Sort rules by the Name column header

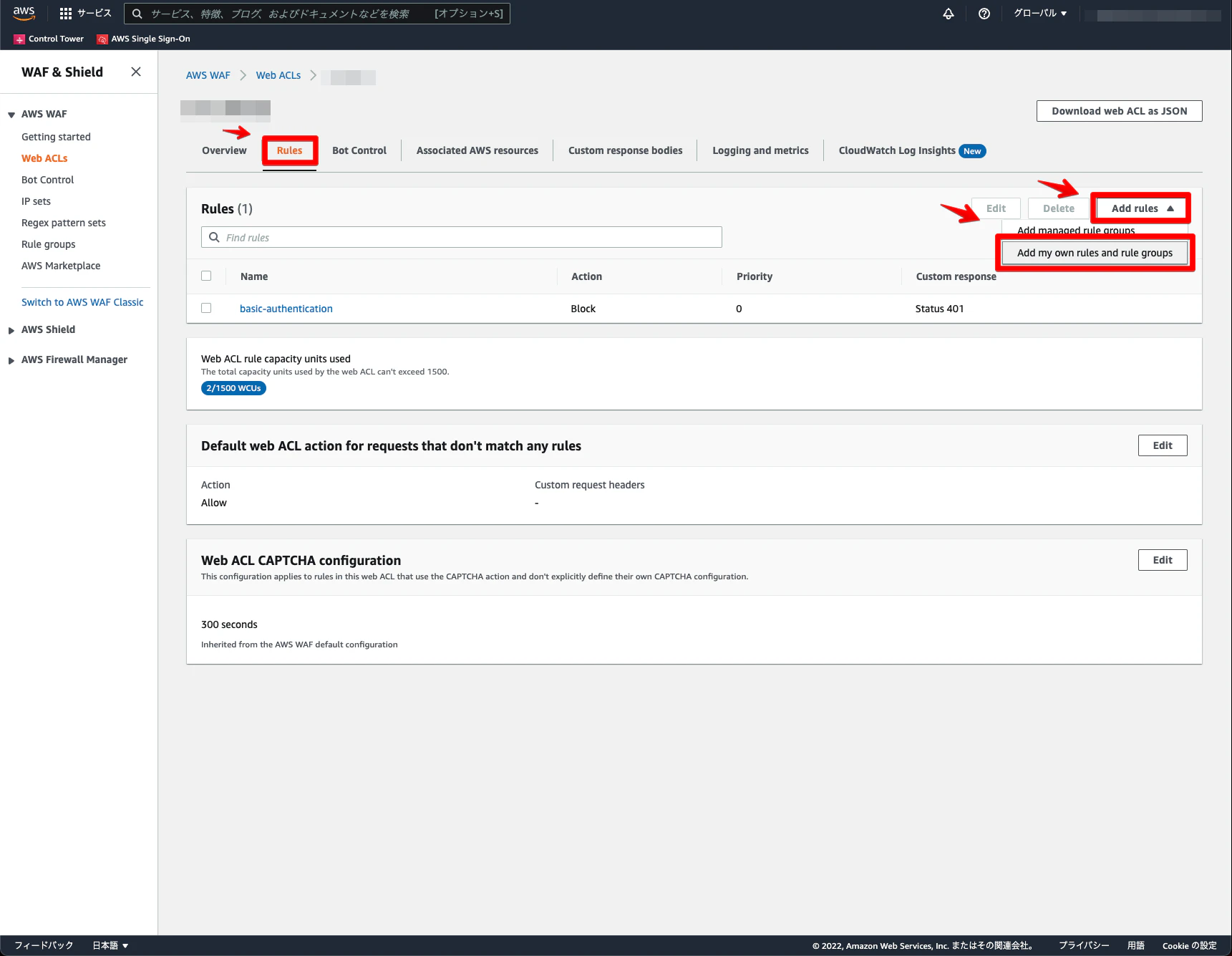pos(254,276)
